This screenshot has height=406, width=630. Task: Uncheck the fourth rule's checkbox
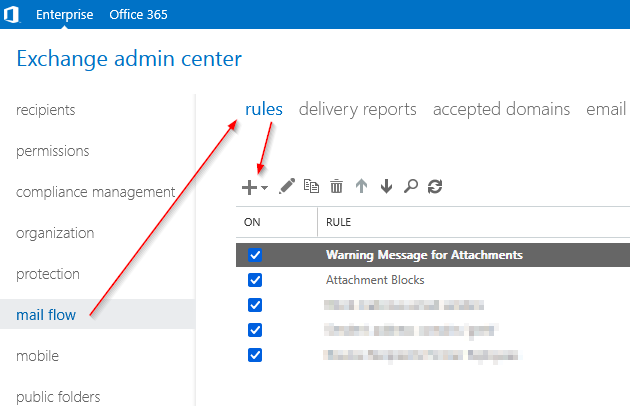coord(255,330)
